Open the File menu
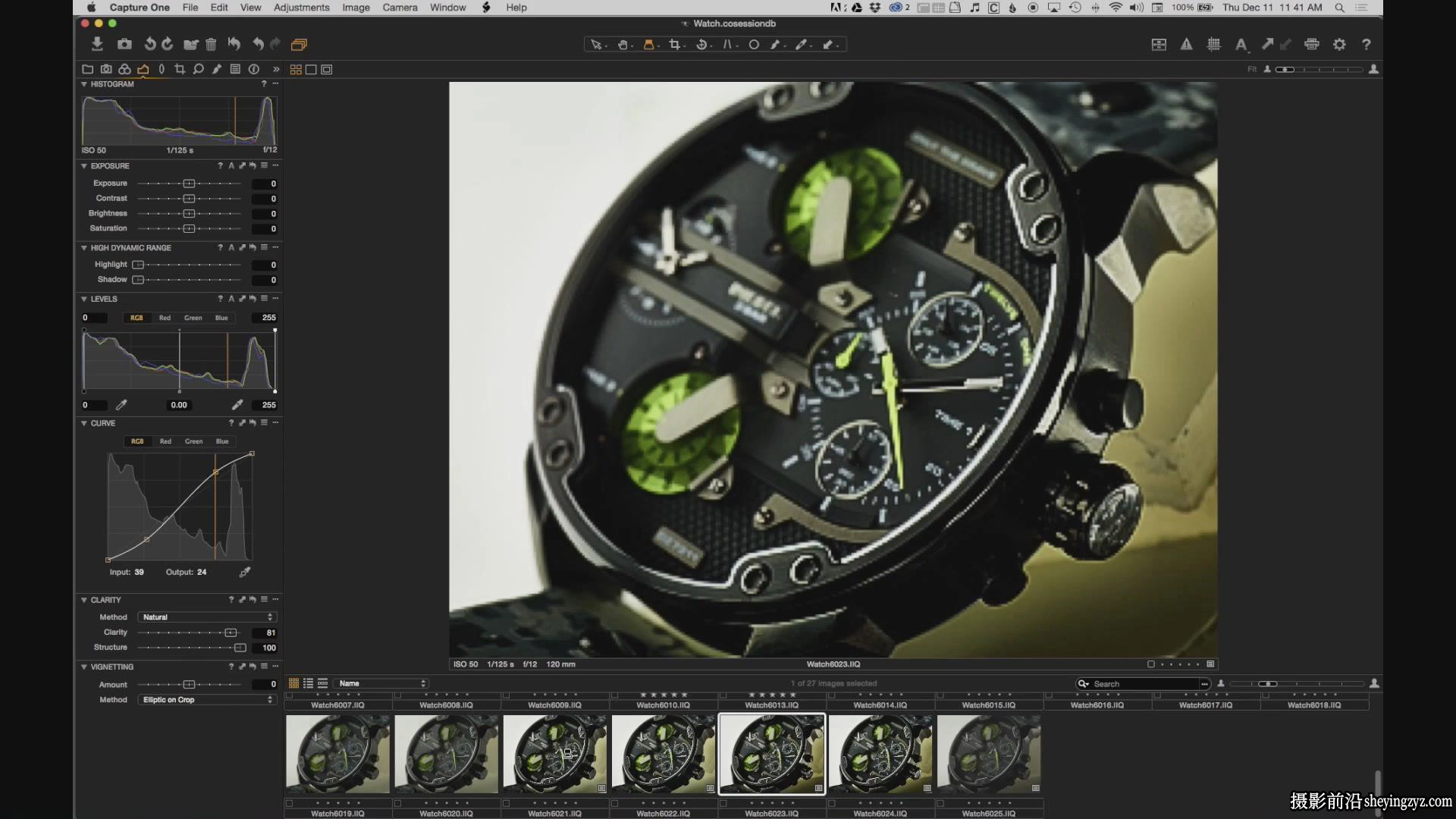Viewport: 1456px width, 819px height. point(190,8)
